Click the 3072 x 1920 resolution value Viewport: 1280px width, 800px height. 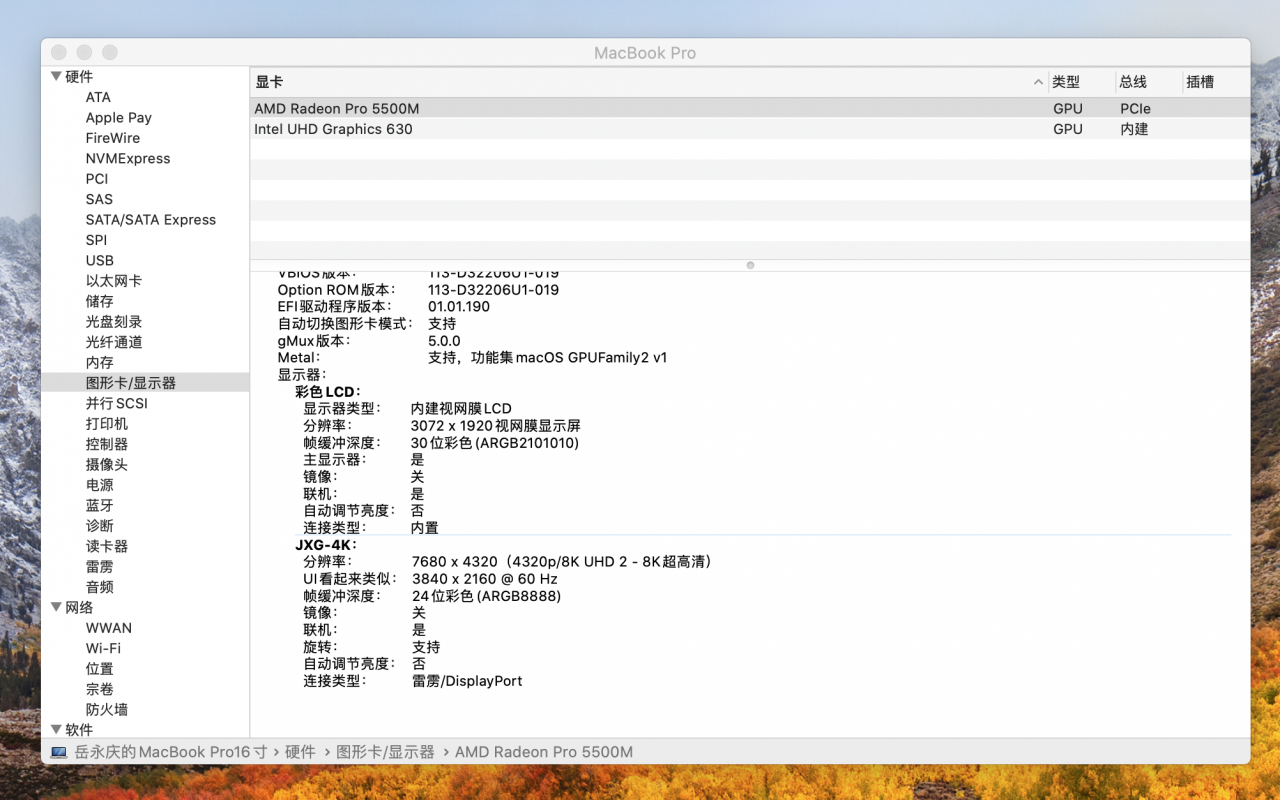tap(496, 425)
